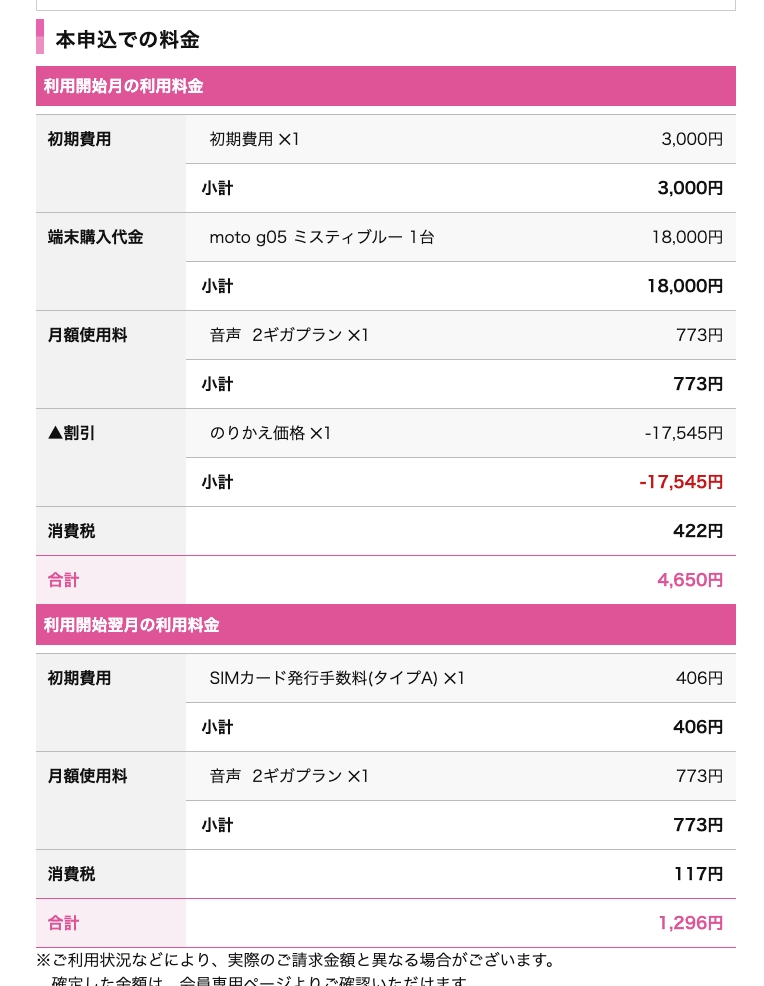The width and height of the screenshot is (764, 986).
Task: Click the 初期費用 ×1 line item
Action: [x=254, y=139]
